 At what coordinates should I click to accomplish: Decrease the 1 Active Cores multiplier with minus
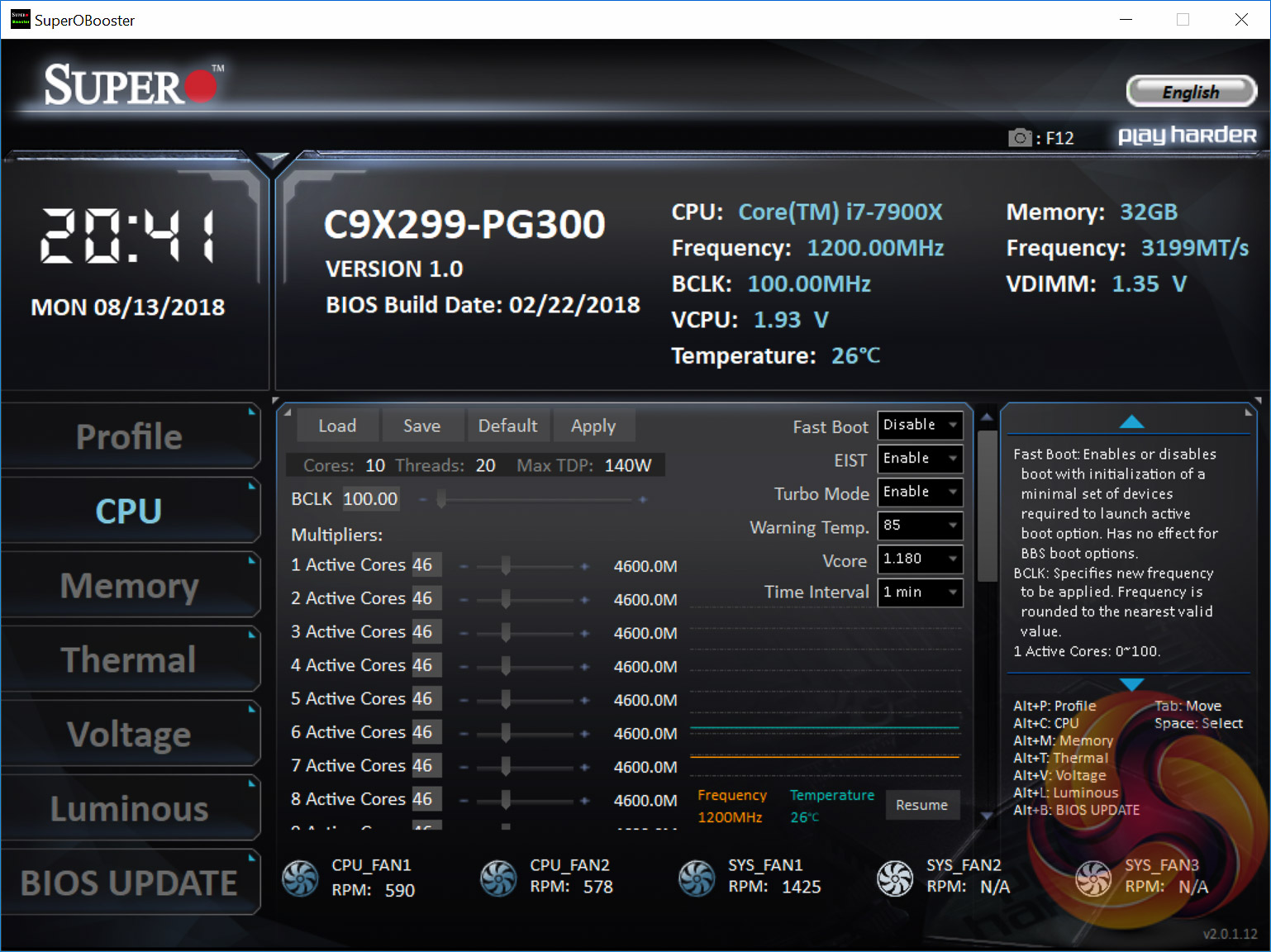pyautogui.click(x=464, y=566)
